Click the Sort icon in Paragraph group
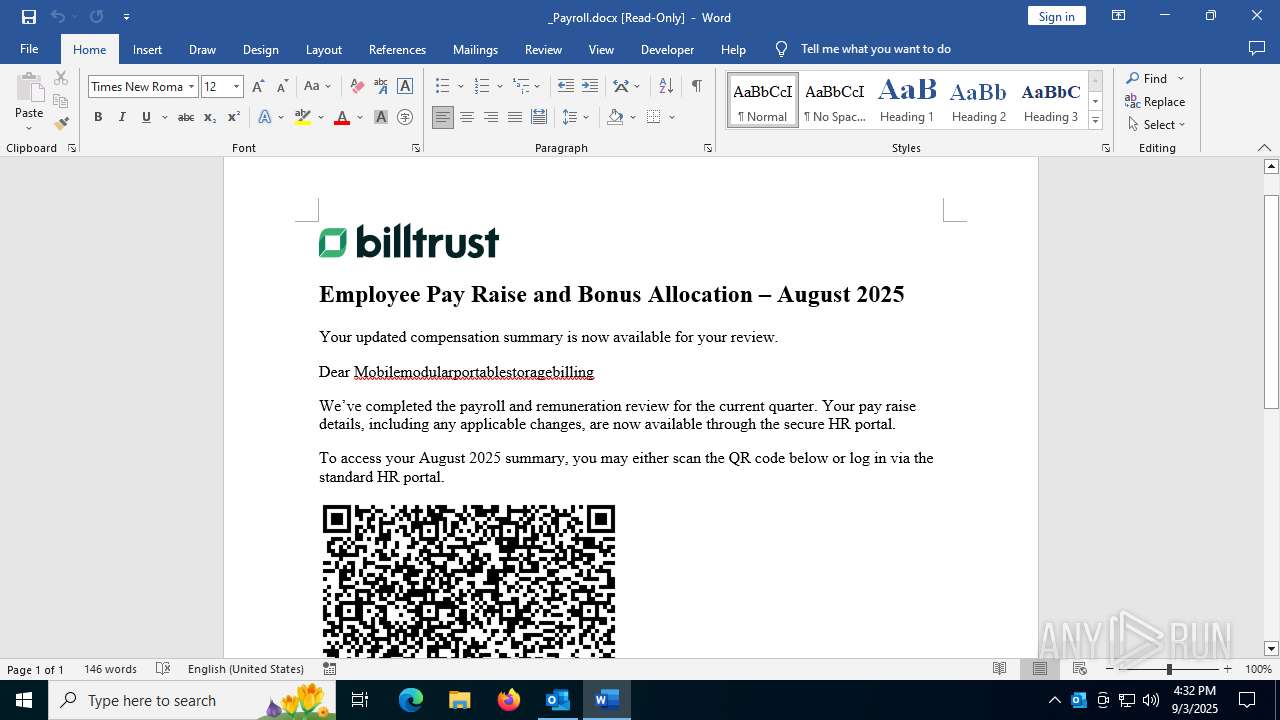This screenshot has height=720, width=1280. click(666, 87)
